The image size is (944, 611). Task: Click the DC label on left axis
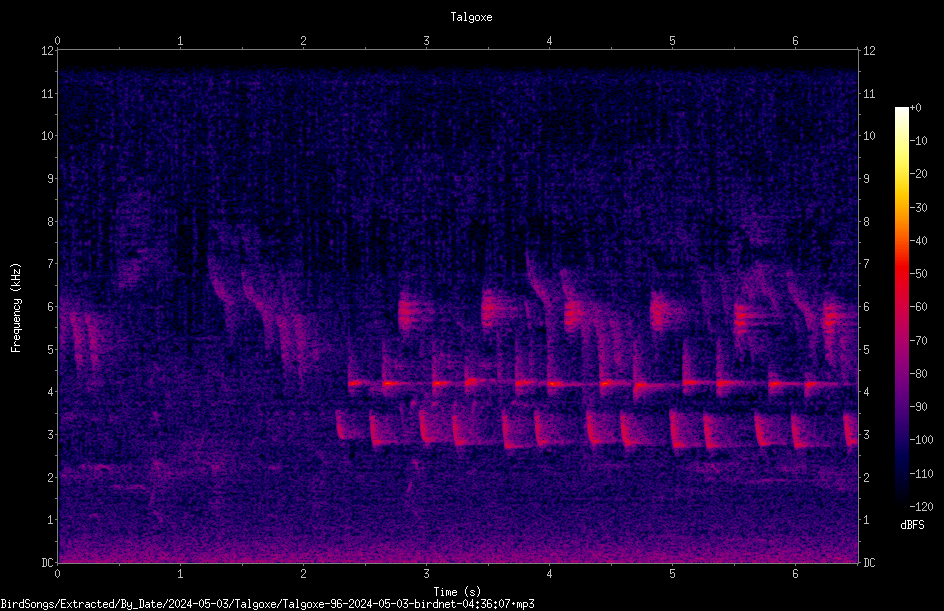point(48,563)
